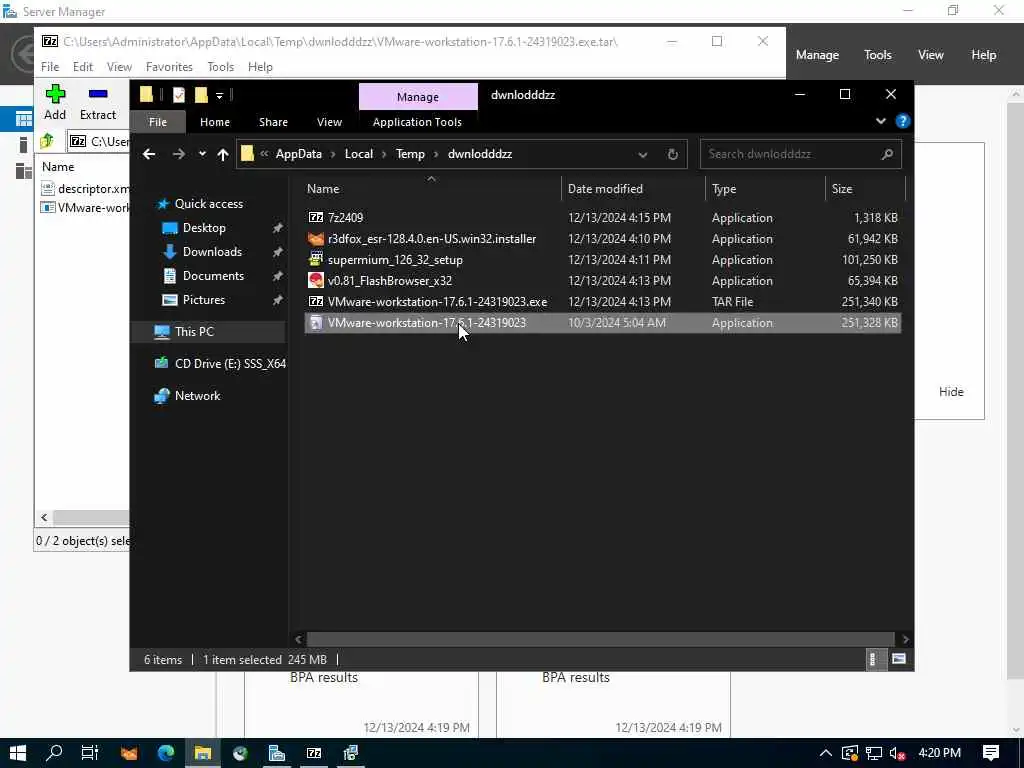Open recent locations dropdown arrow

click(x=202, y=154)
